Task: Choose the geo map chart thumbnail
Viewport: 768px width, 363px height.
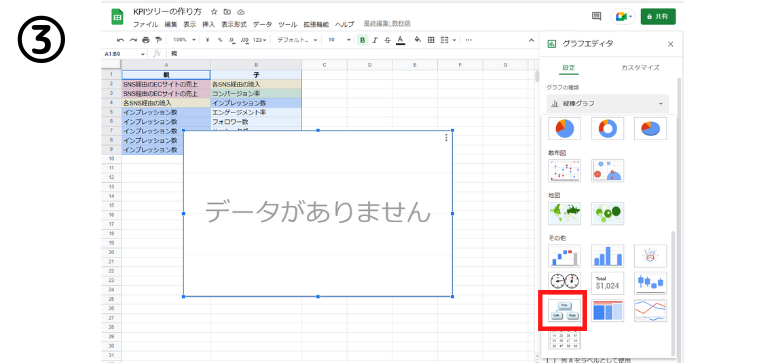Action: click(564, 213)
